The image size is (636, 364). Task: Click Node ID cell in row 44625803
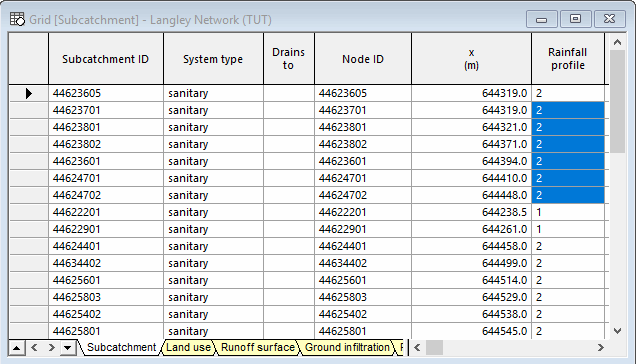(x=363, y=297)
